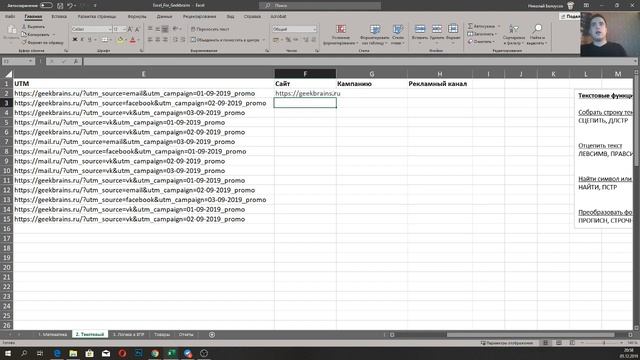This screenshot has width=640, height=360.
Task: Click the Clear (Очистить) button
Action: [x=482, y=41]
